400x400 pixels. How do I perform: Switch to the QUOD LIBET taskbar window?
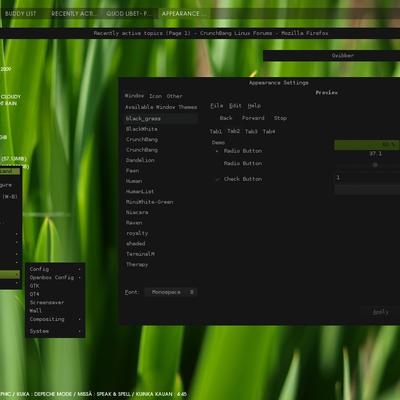click(129, 14)
